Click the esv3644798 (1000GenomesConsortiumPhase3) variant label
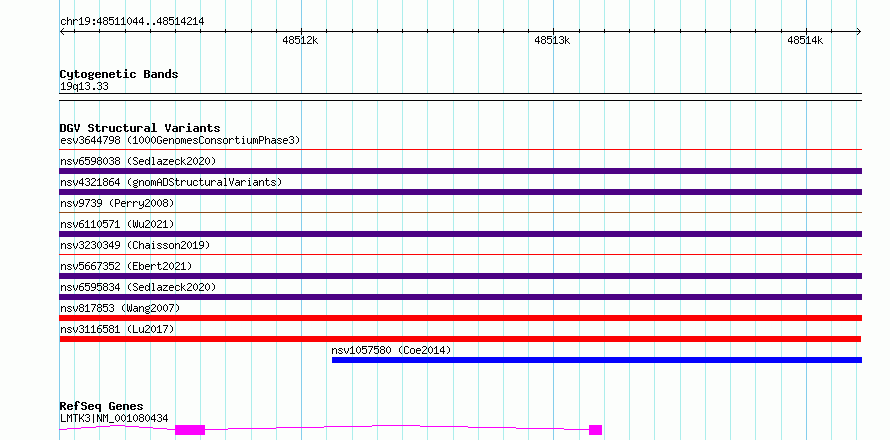The width and height of the screenshot is (890, 440). coord(180,140)
